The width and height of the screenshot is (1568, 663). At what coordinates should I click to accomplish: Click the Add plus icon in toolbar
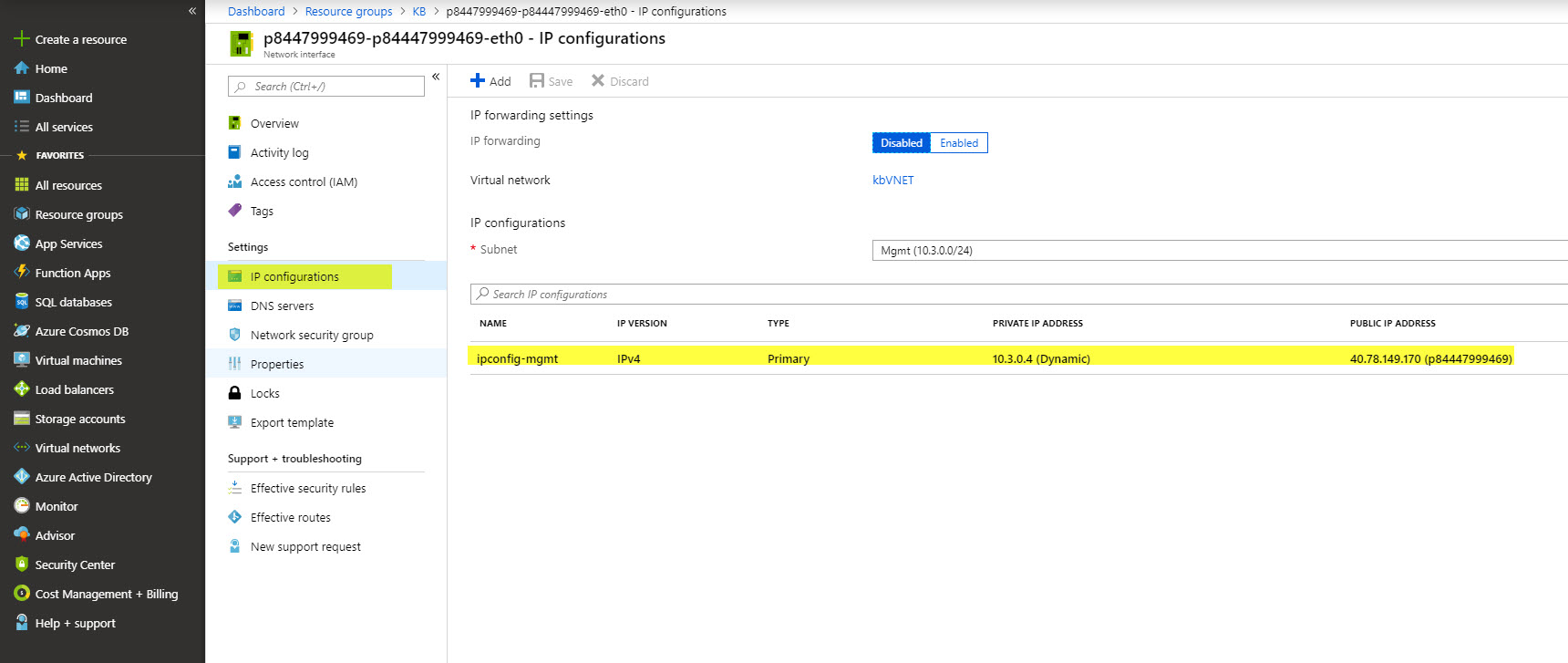[478, 81]
